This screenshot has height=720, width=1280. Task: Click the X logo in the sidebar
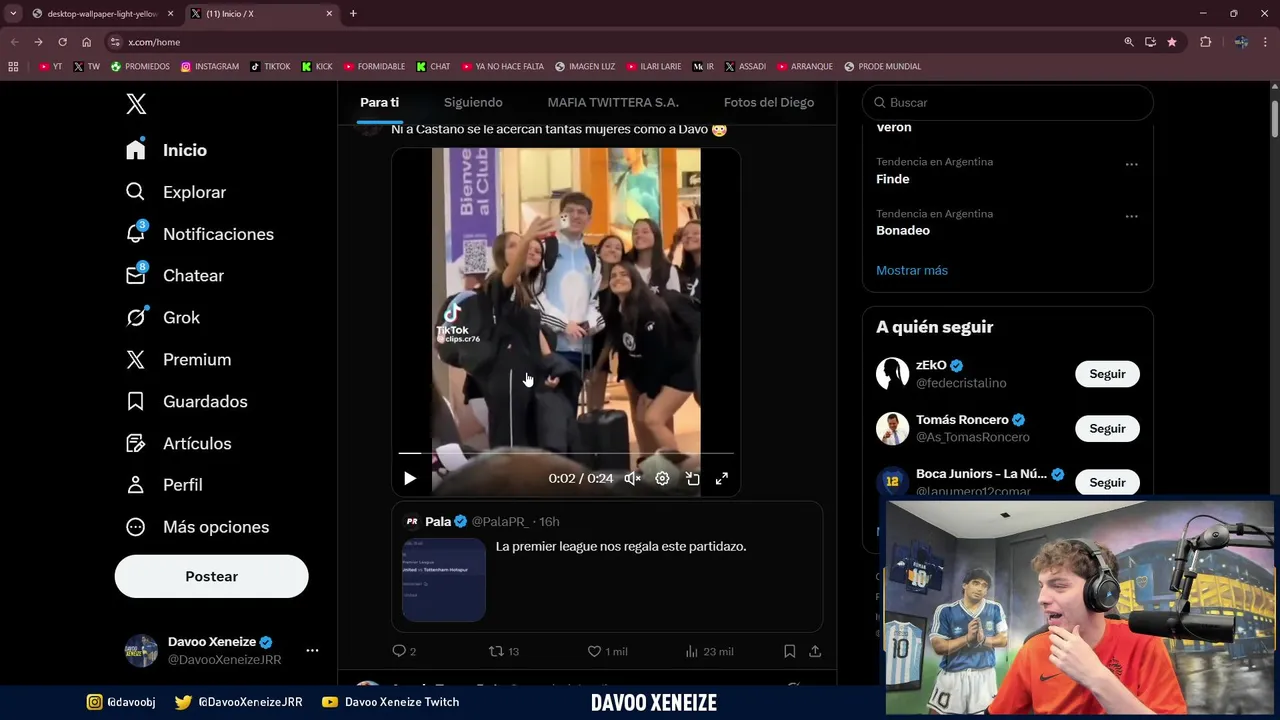click(x=136, y=104)
